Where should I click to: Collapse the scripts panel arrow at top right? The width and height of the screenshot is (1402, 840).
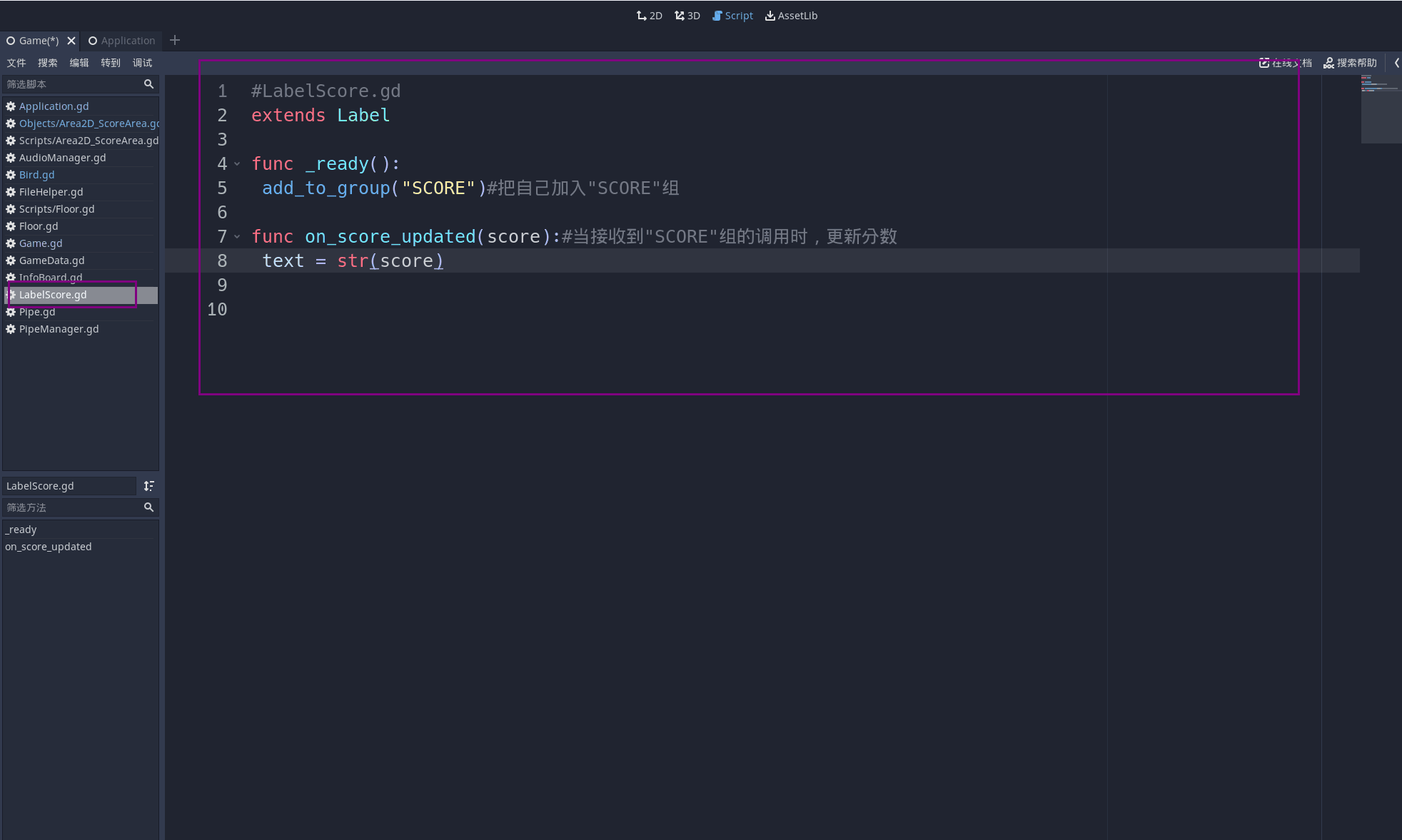coord(1396,63)
